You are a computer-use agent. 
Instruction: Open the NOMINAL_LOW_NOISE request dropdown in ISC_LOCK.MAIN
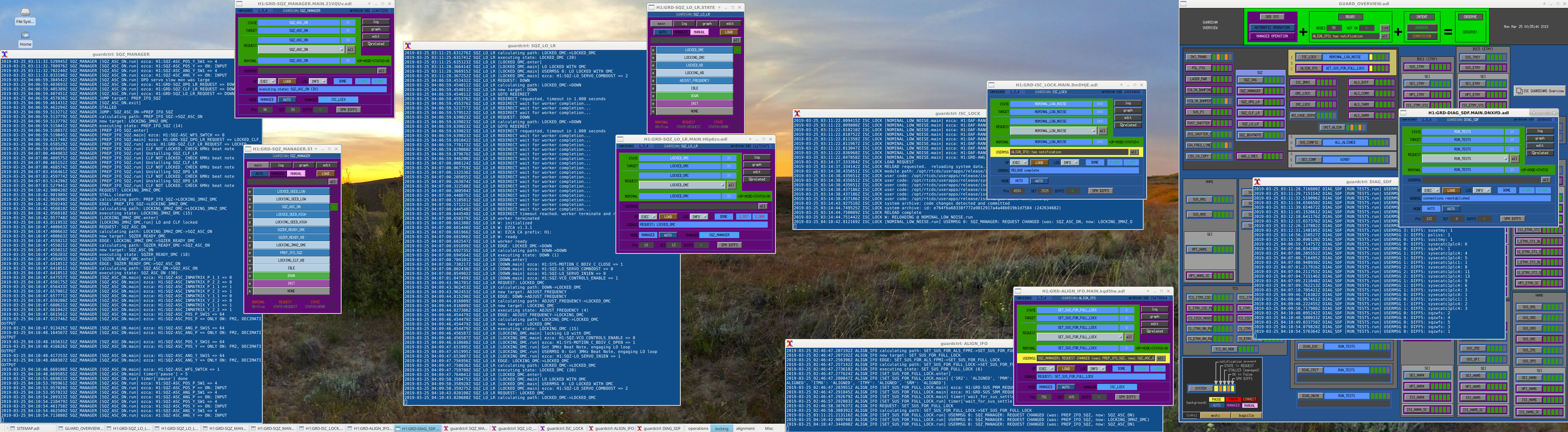[1054, 131]
